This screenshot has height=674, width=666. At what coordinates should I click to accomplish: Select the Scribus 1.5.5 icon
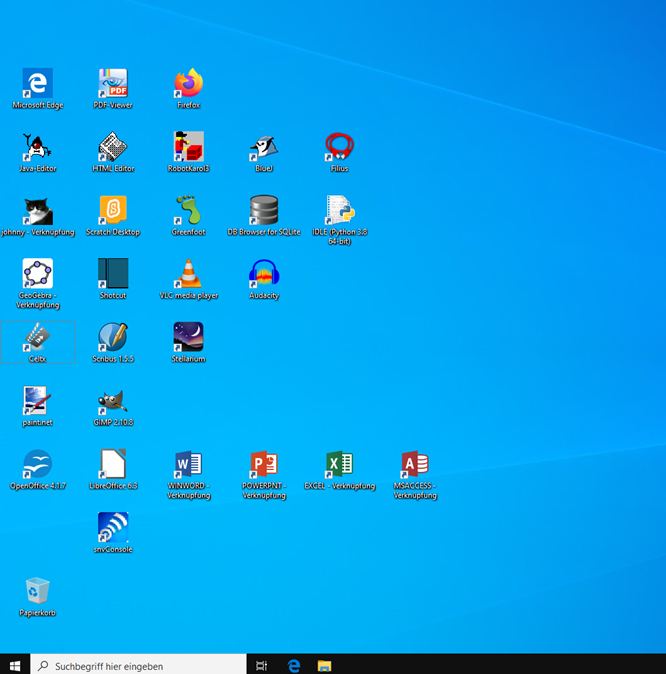[x=113, y=337]
